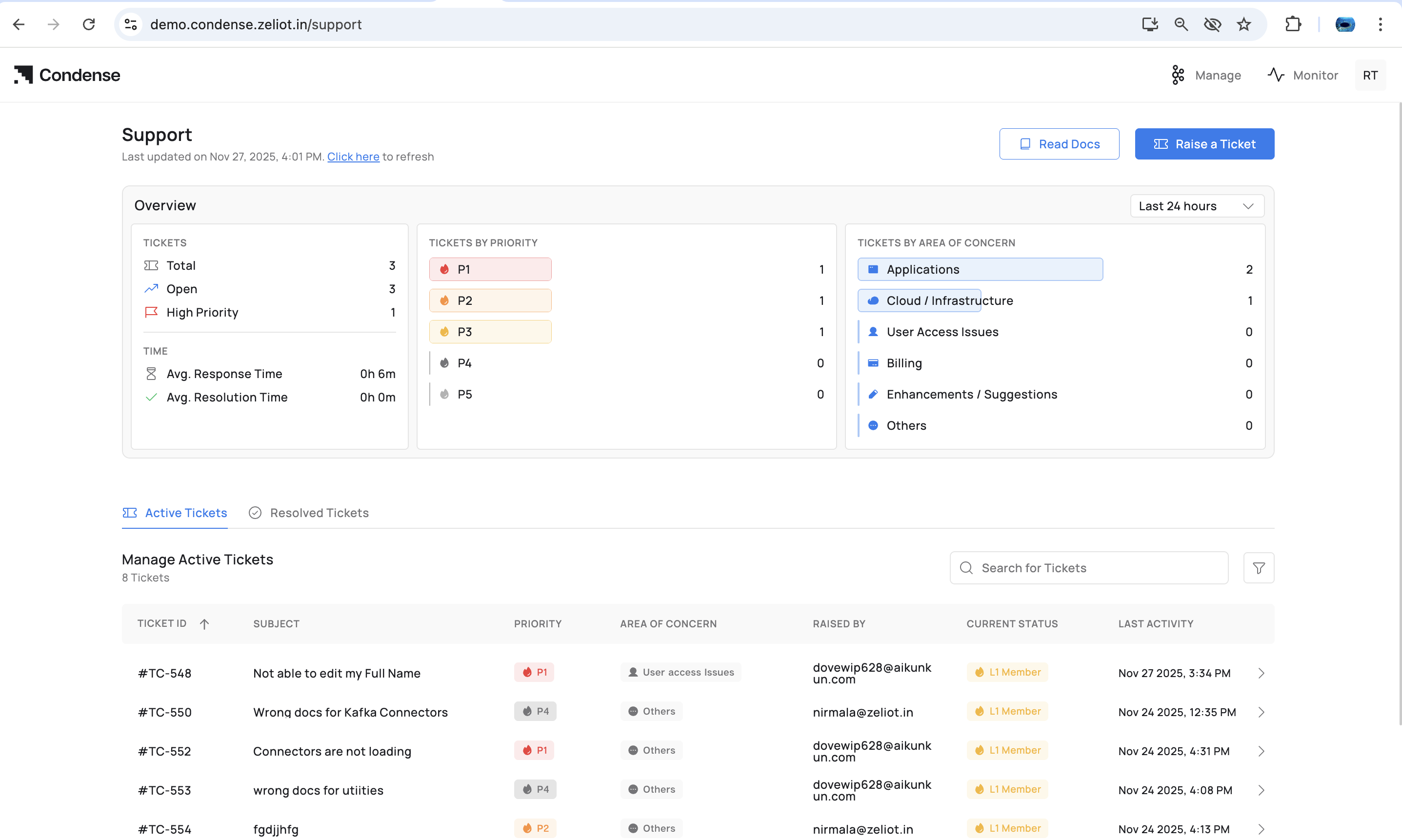Sort by Ticket ID arrow

(x=204, y=624)
